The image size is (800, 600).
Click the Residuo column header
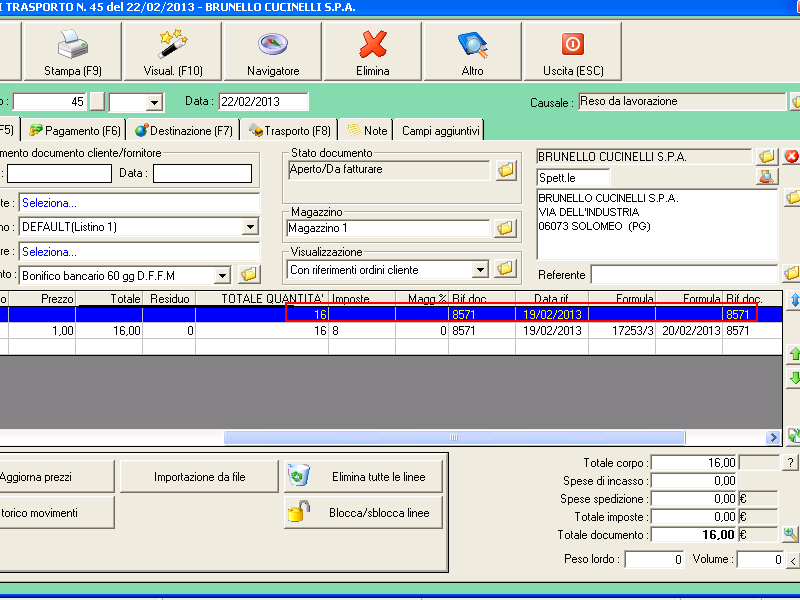tap(169, 298)
